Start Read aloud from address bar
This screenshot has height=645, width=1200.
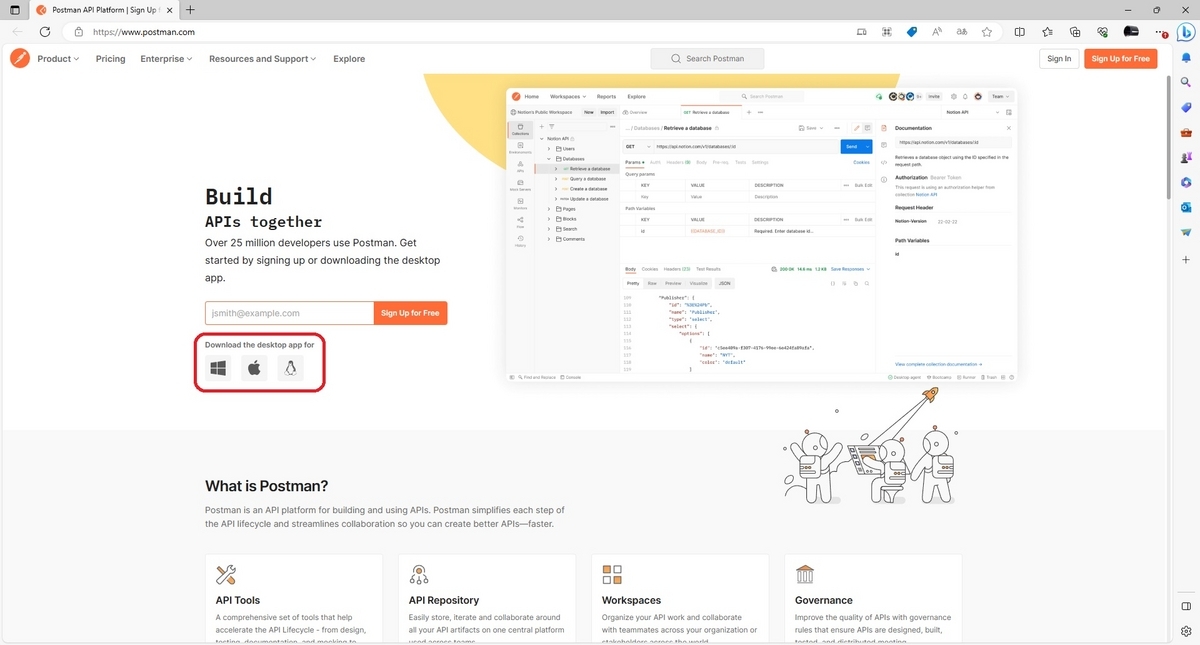[937, 32]
